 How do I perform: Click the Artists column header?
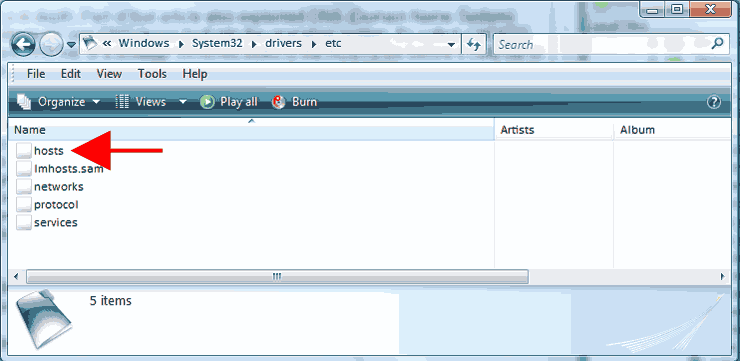point(555,130)
